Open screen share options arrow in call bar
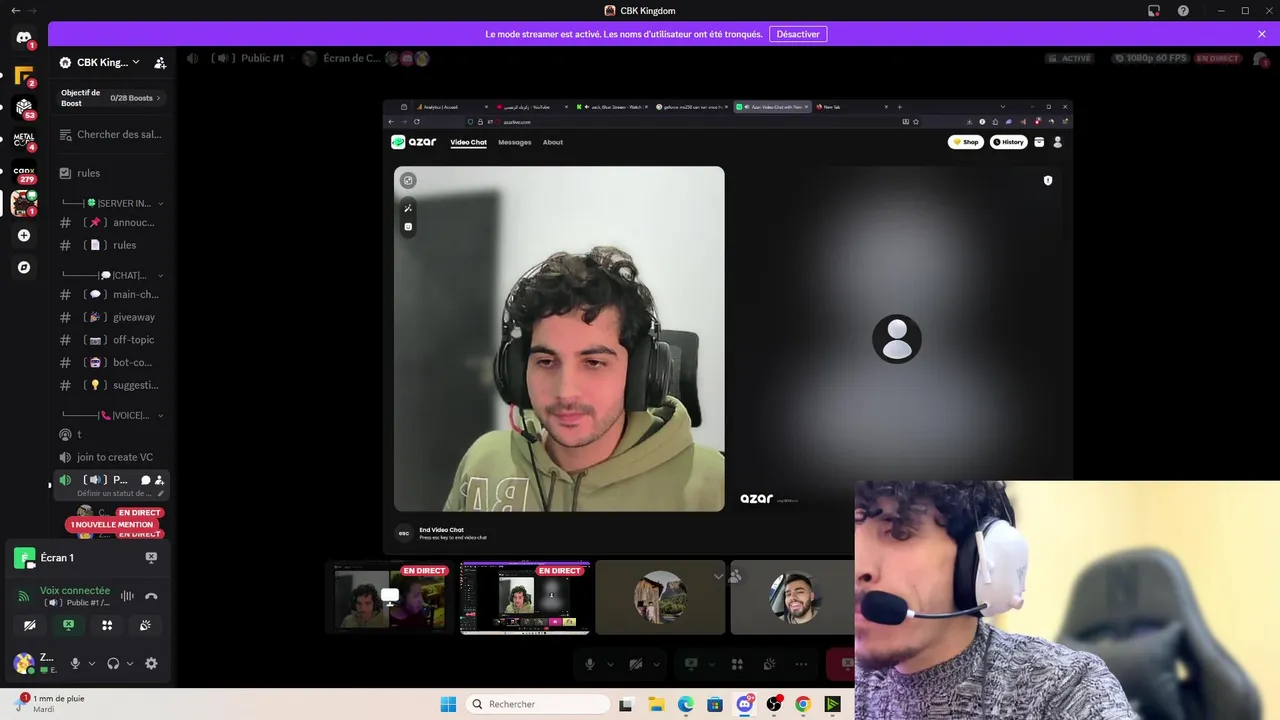This screenshot has width=1280, height=720. coord(712,664)
